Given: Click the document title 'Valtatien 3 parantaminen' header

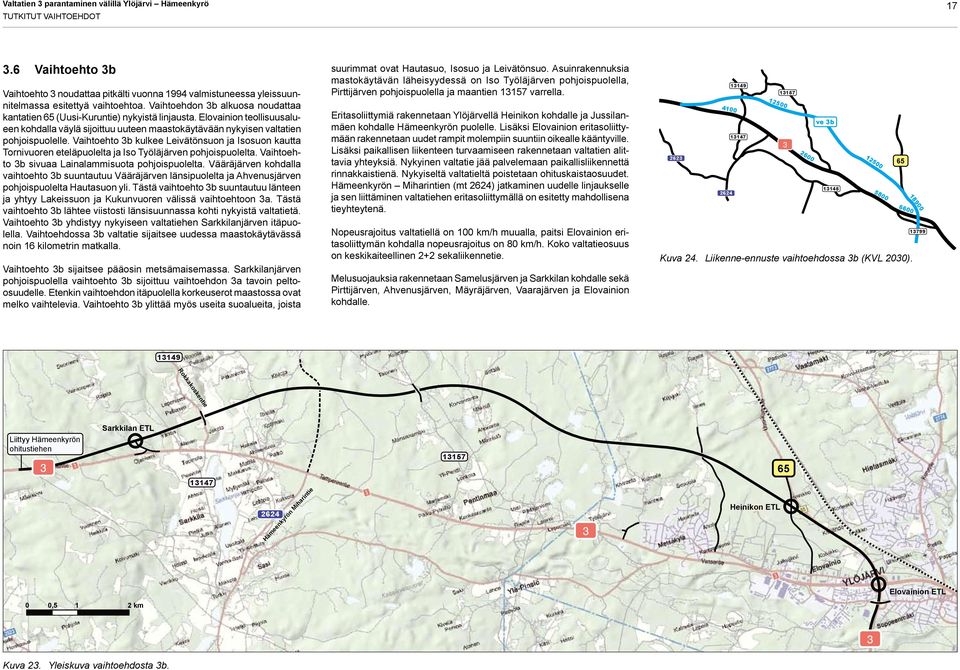Looking at the screenshot, I should pos(105,4).
